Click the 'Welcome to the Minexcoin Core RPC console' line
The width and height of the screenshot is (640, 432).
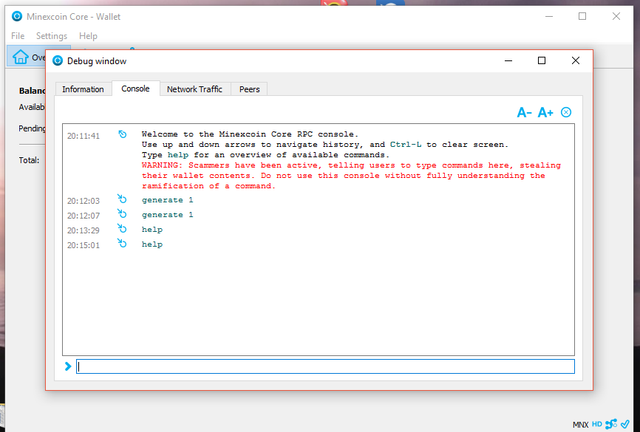point(250,134)
